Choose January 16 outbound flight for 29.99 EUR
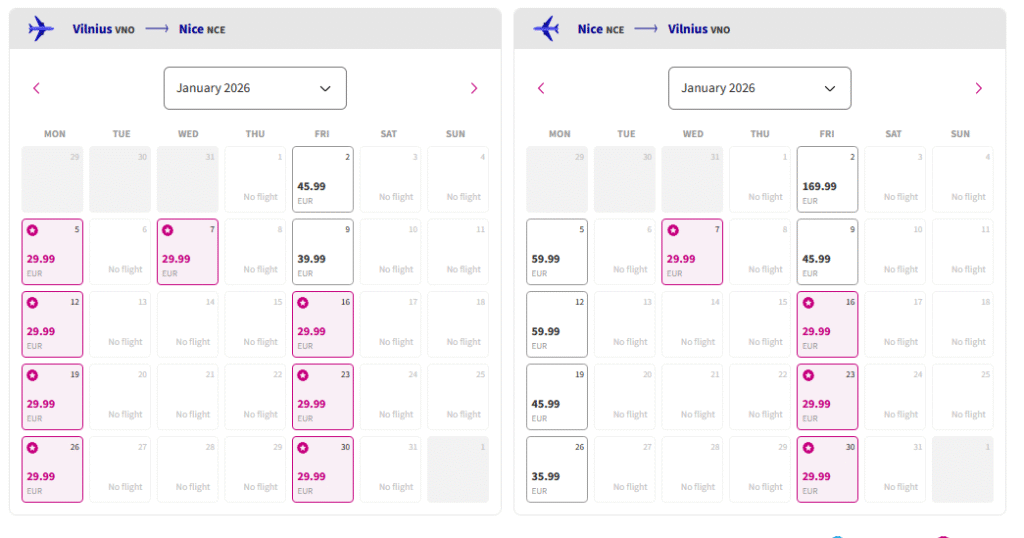1024x538 pixels. tap(322, 325)
